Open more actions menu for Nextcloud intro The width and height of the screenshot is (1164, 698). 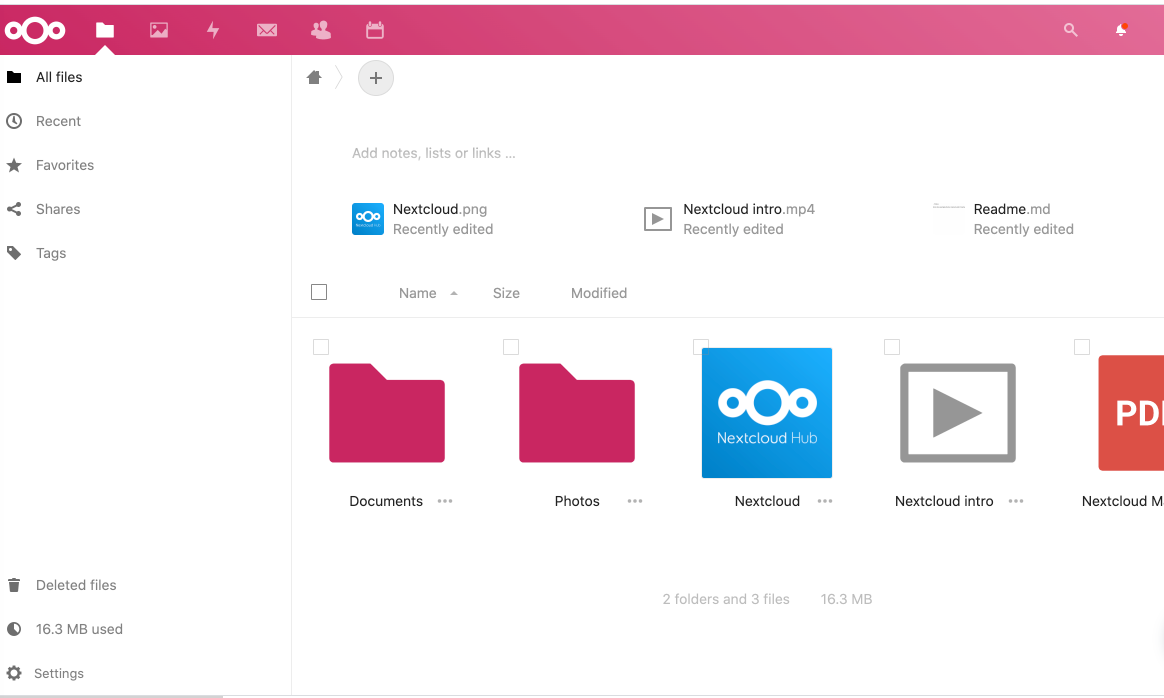(x=1016, y=501)
